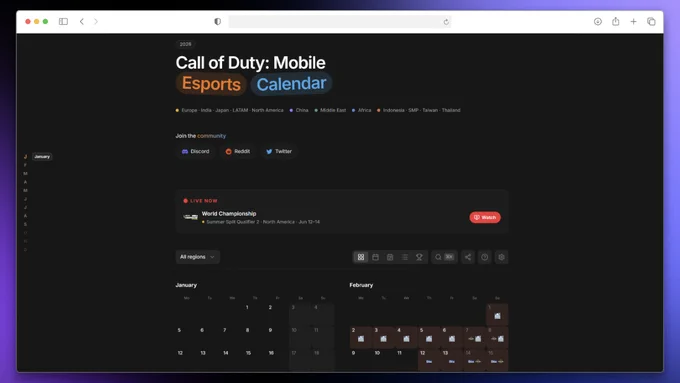Image resolution: width=680 pixels, height=383 pixels.
Task: Open the Twitter community link
Action: [x=279, y=151]
